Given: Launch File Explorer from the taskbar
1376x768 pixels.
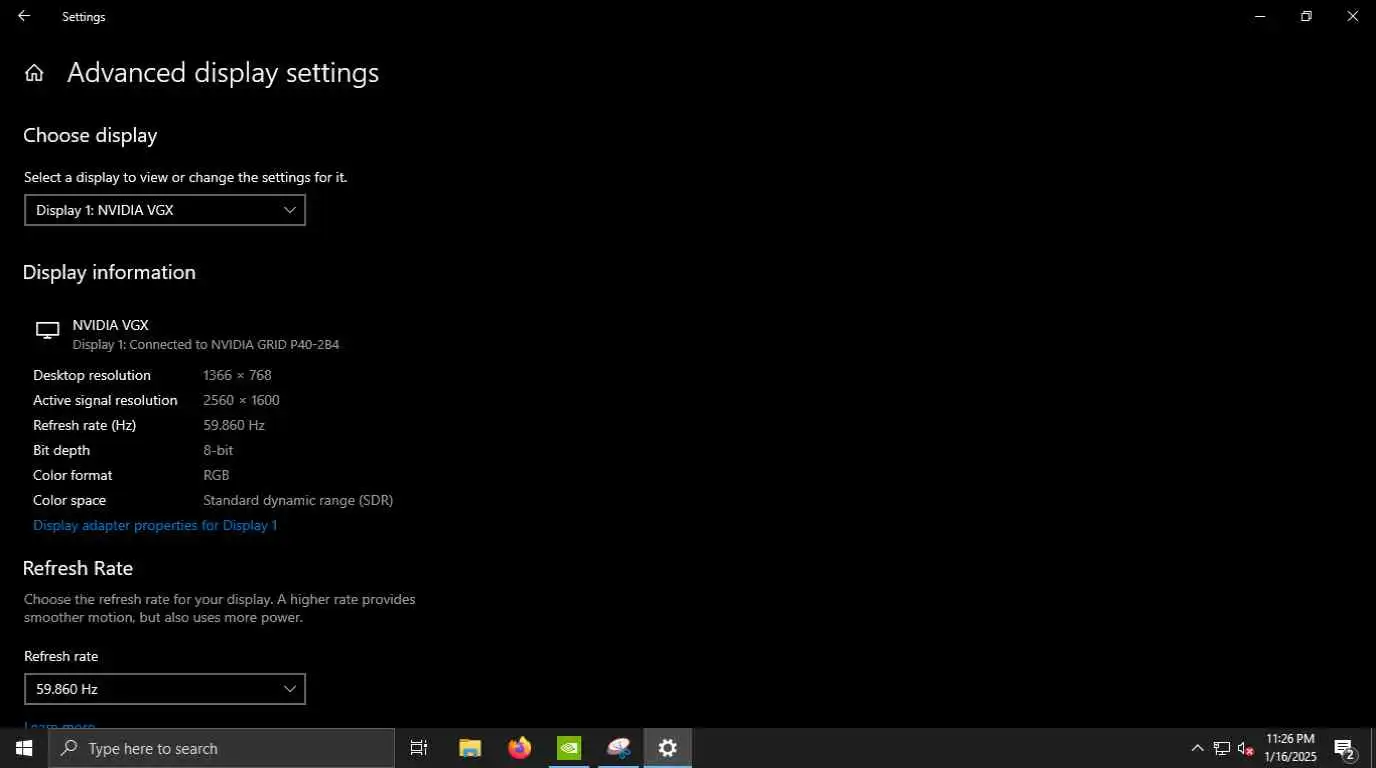Looking at the screenshot, I should 470,748.
